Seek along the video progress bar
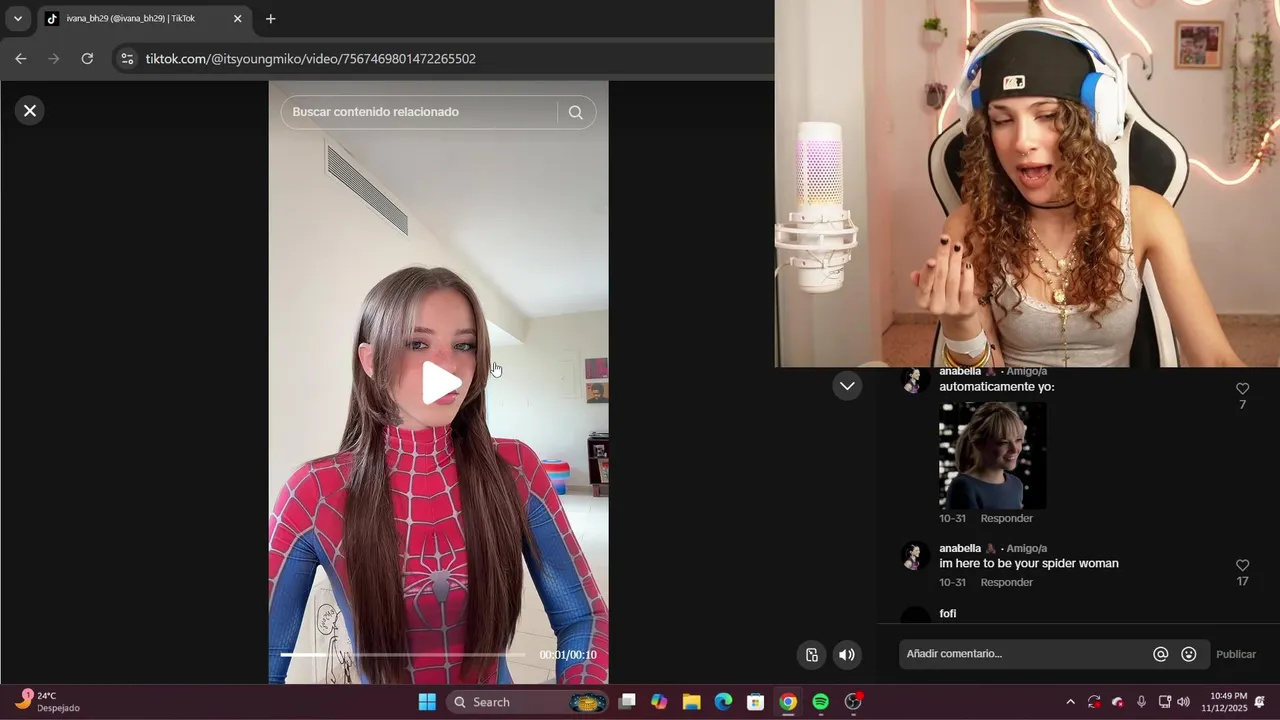 click(403, 655)
